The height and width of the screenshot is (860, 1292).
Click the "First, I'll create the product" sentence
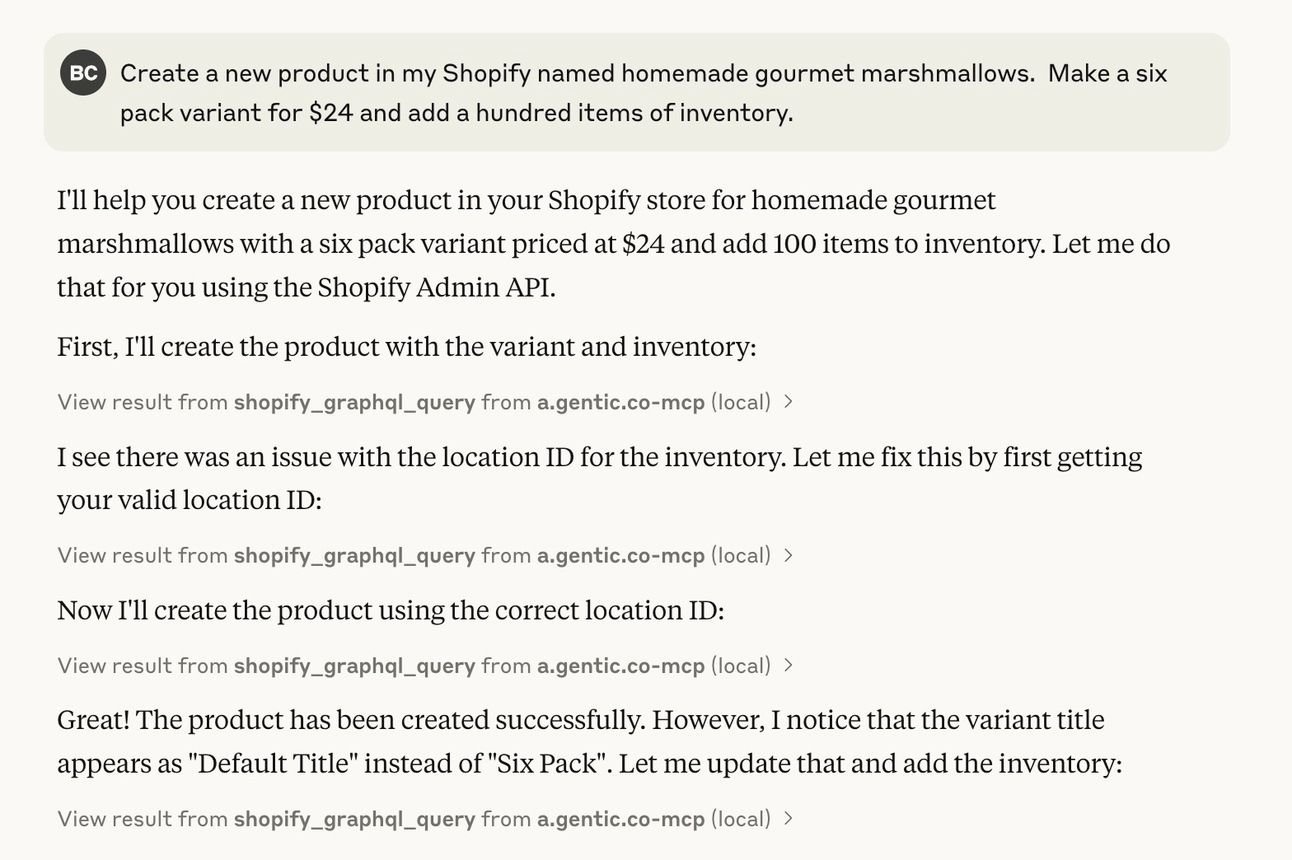coord(406,347)
